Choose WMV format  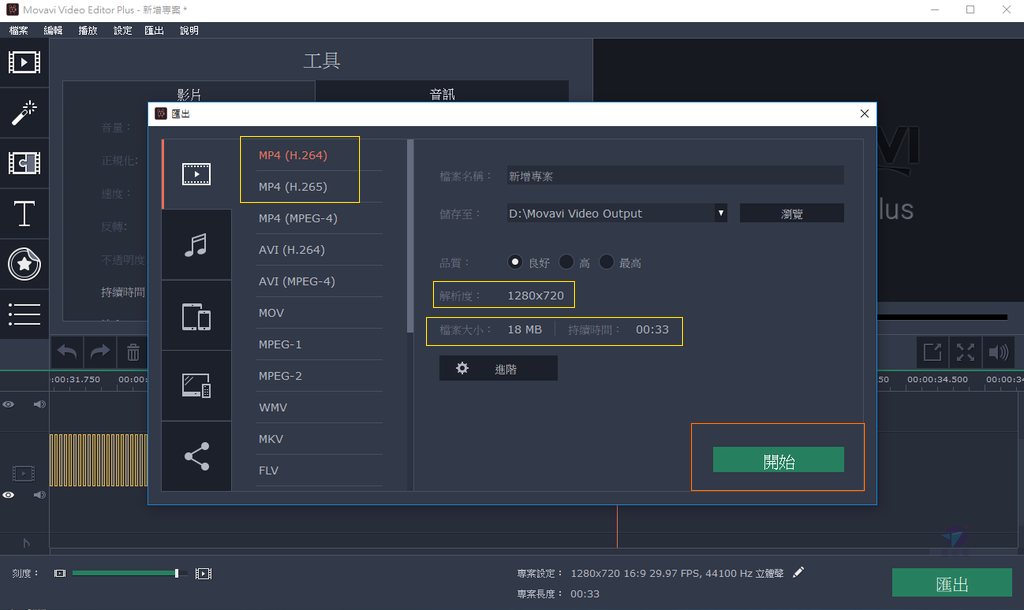coord(272,407)
